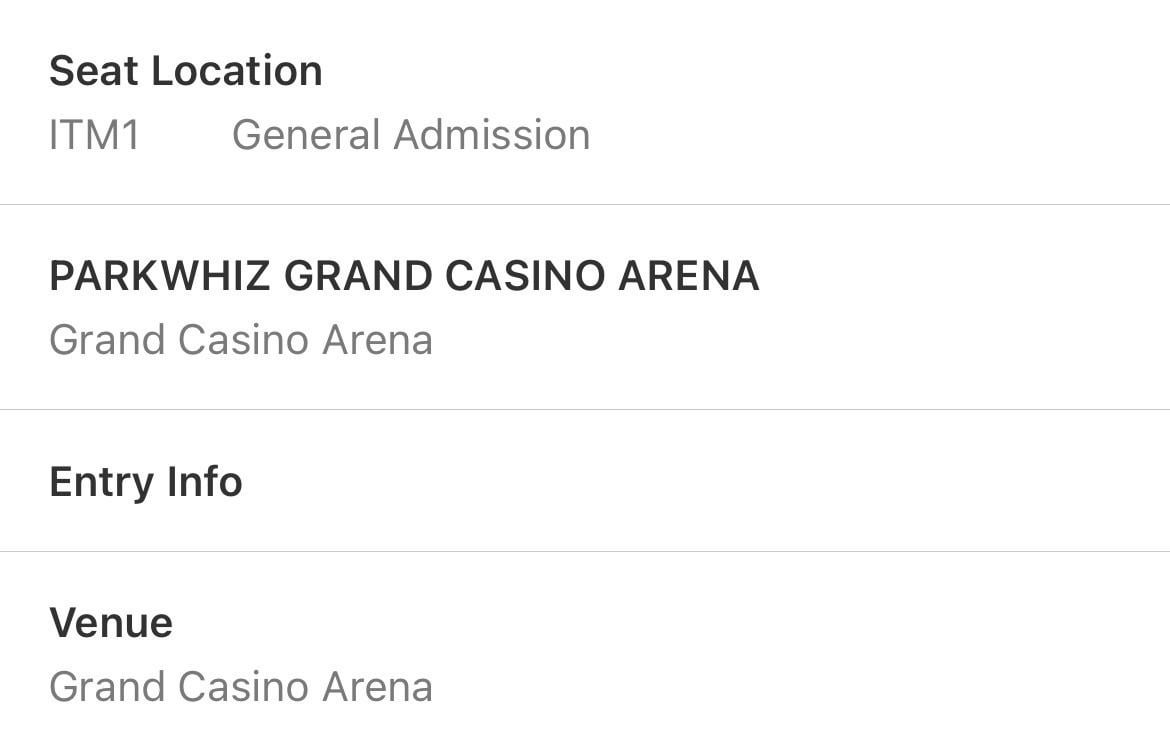Select the word CASINO in the uppercase title

(525, 276)
